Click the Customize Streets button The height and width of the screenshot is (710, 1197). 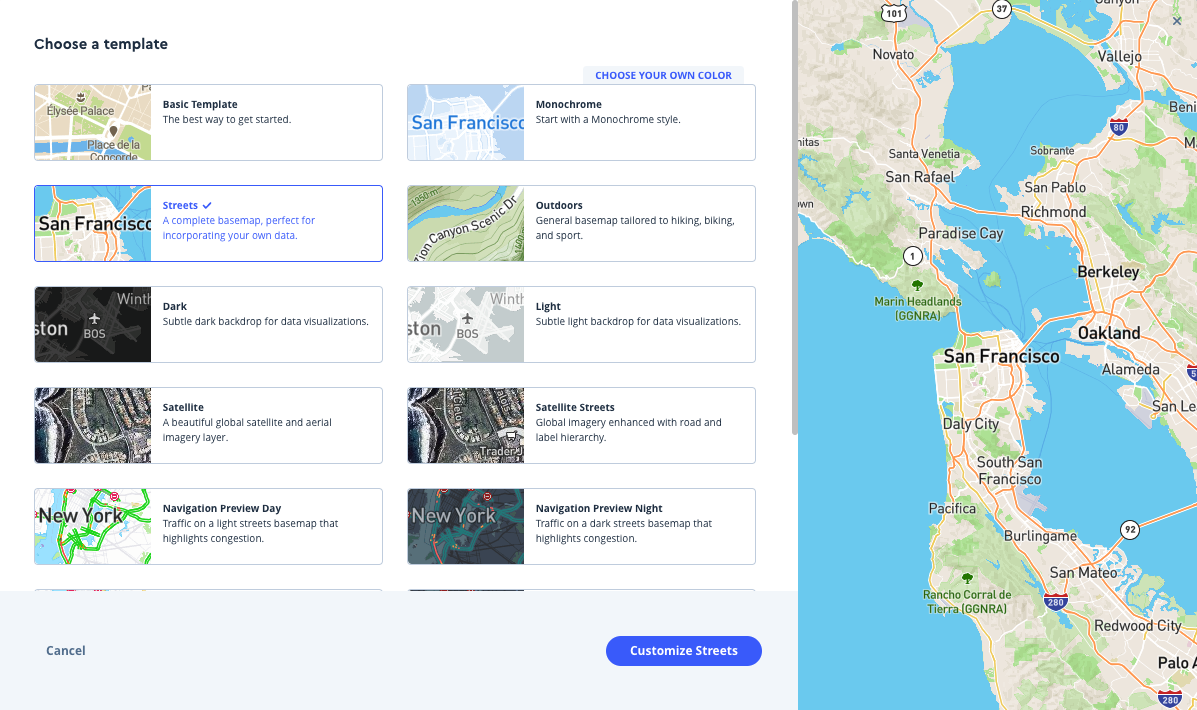[x=683, y=650]
